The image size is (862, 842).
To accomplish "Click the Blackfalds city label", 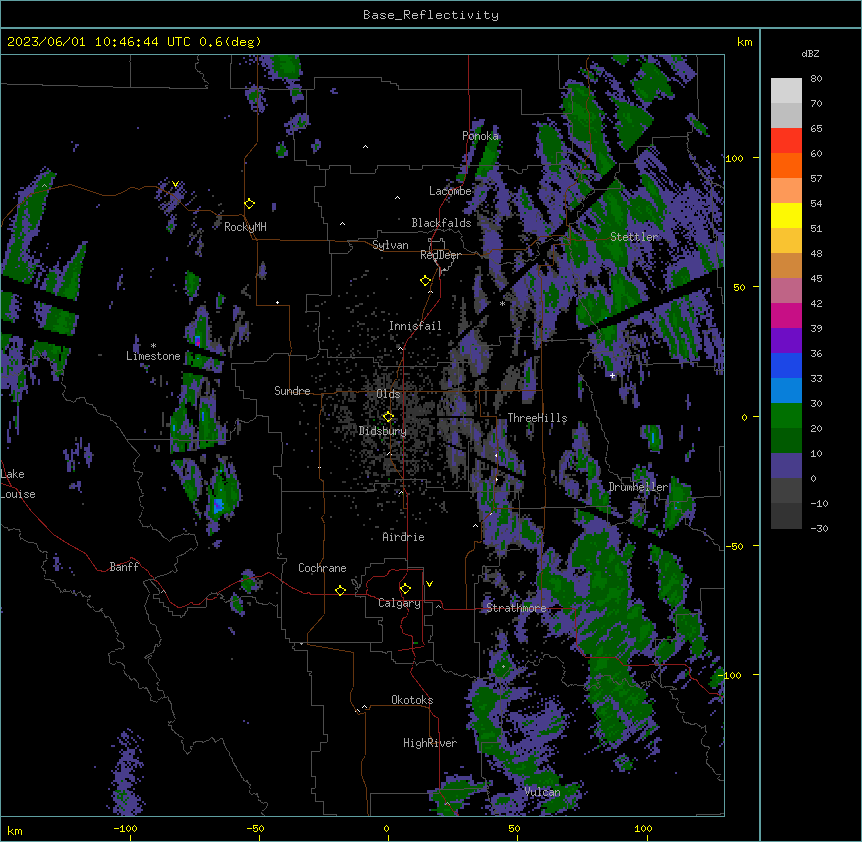I will [x=441, y=223].
